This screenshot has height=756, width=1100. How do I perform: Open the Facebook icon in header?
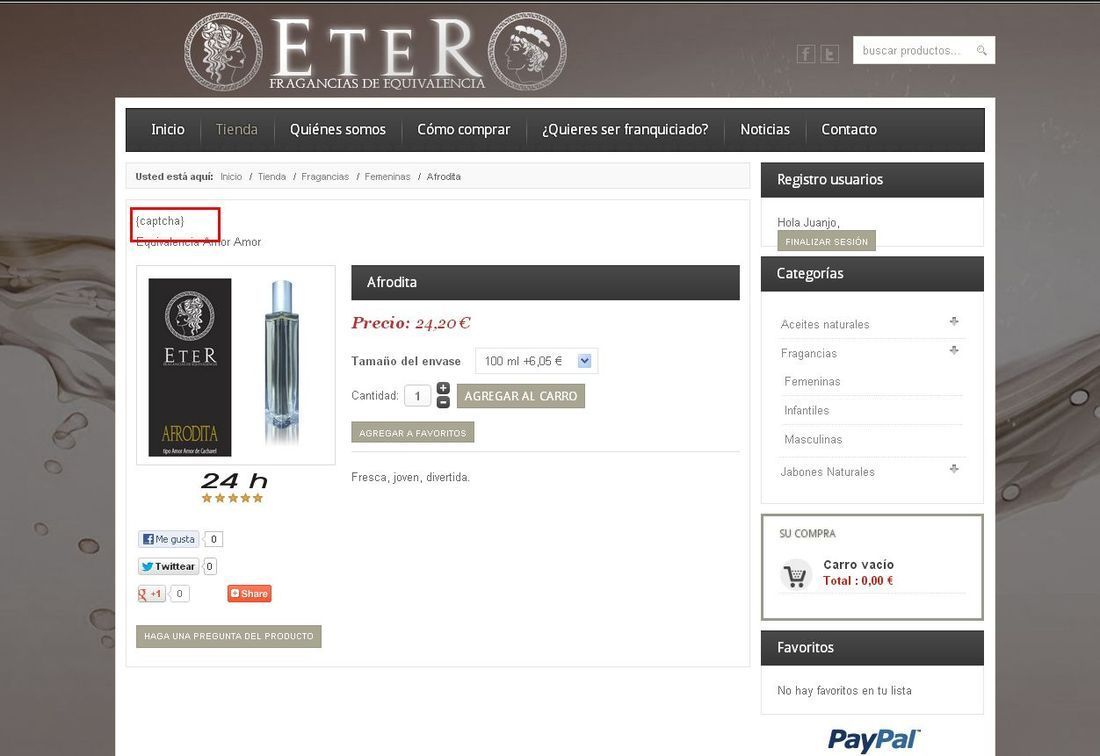point(805,53)
